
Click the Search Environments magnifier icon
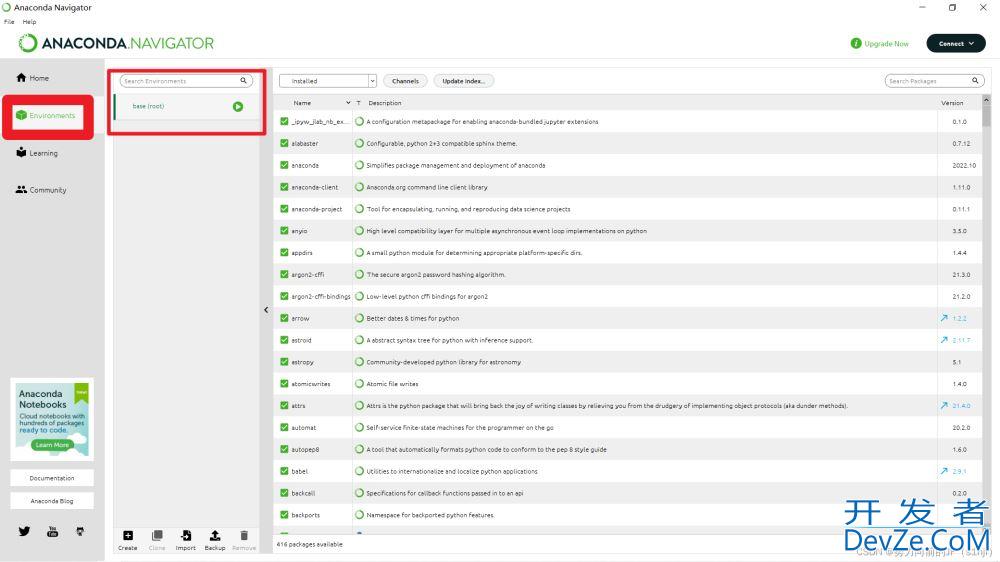pyautogui.click(x=243, y=81)
